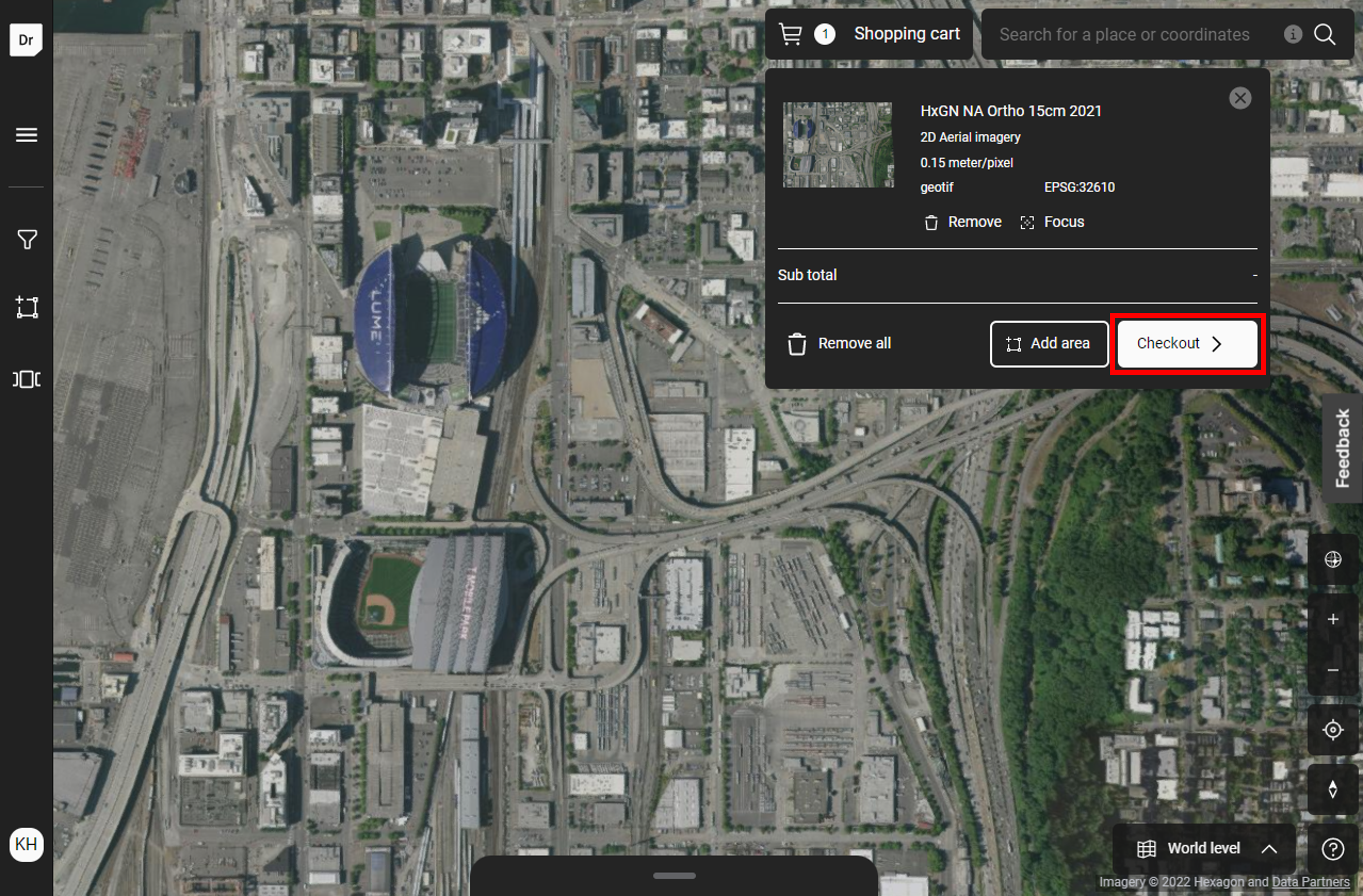Toggle the globe view button

tap(1333, 559)
